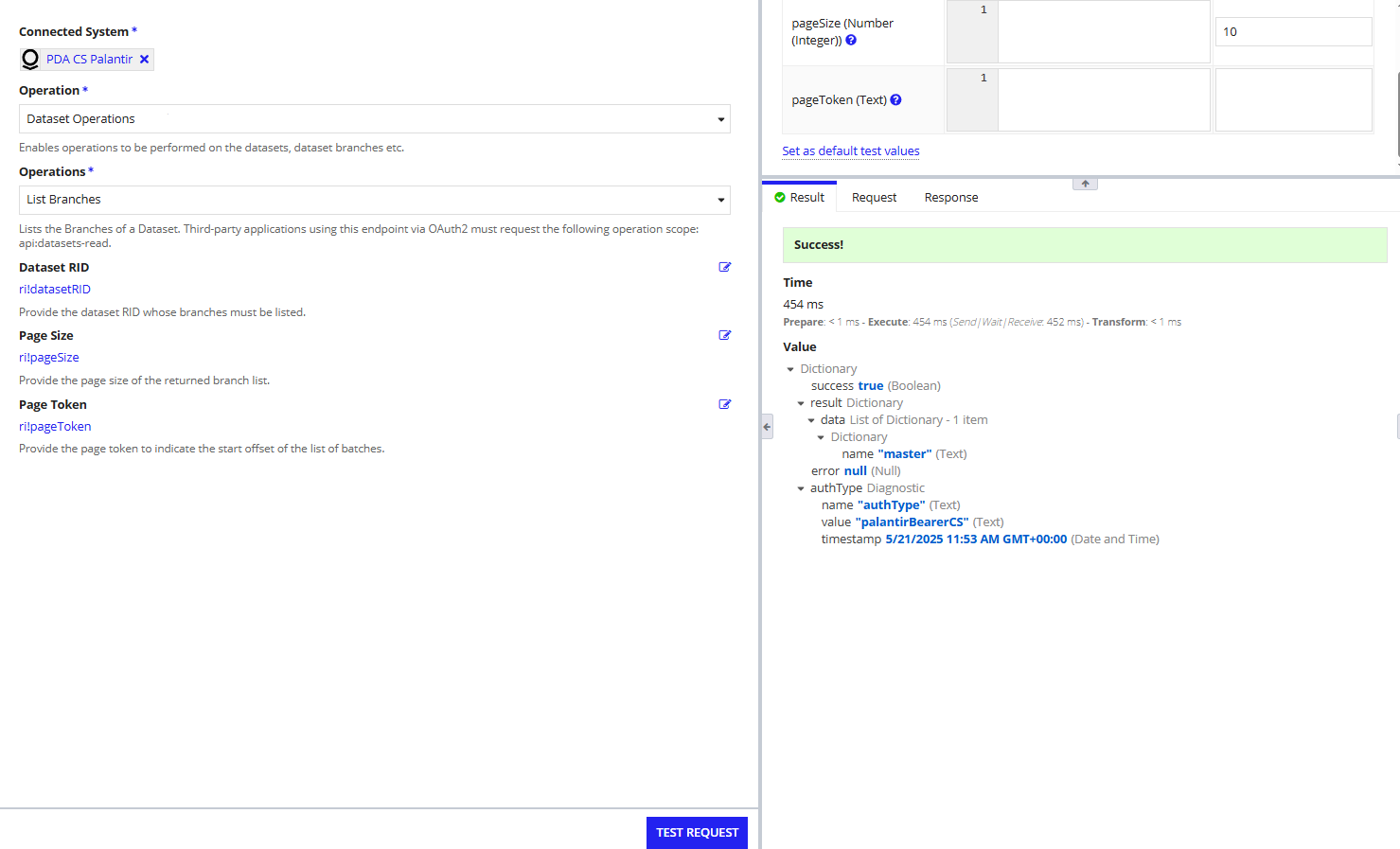Click the green check icon on Result tab
Screen dimensions: 1400x849
[780, 198]
